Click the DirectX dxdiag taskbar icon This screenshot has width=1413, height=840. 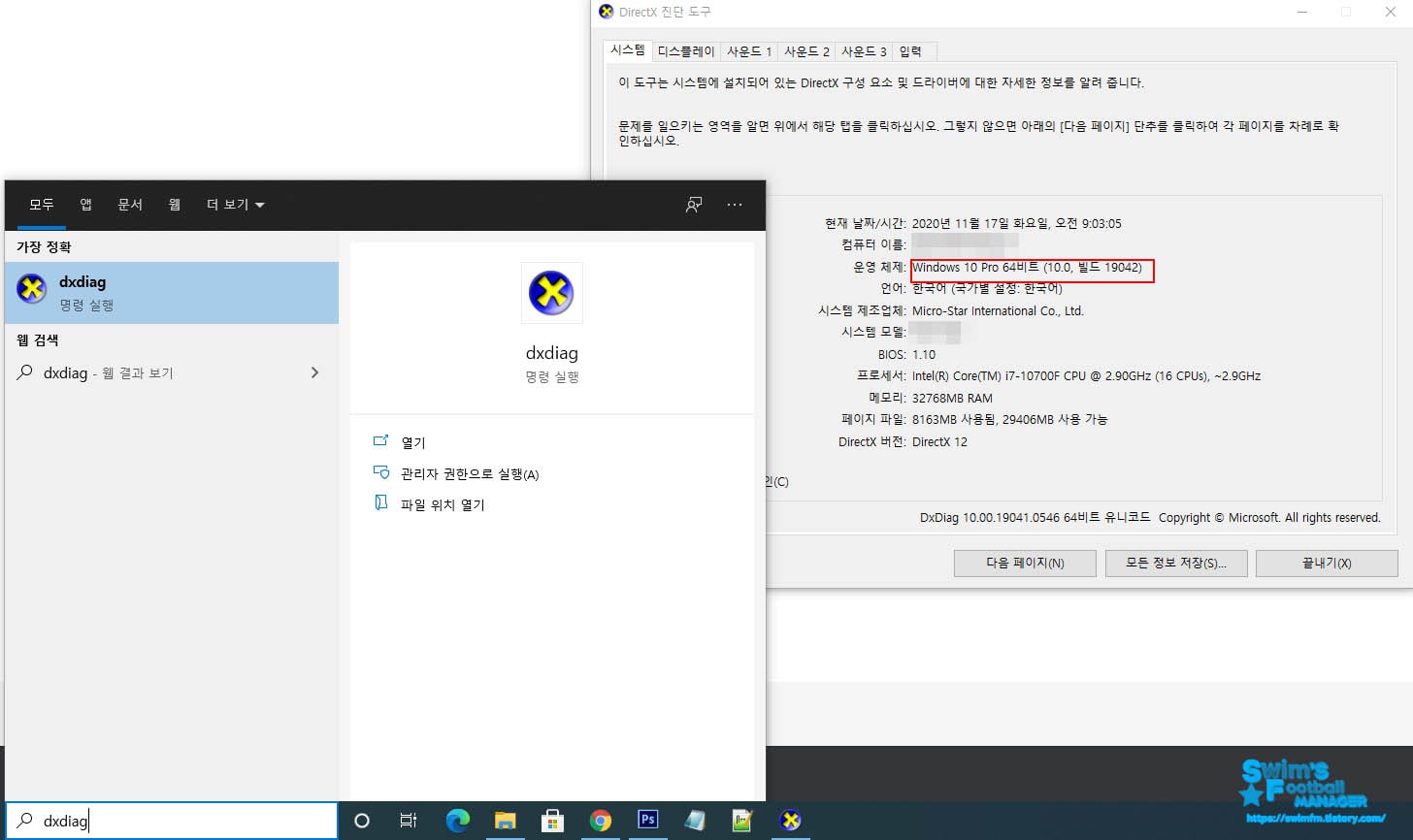(x=791, y=821)
